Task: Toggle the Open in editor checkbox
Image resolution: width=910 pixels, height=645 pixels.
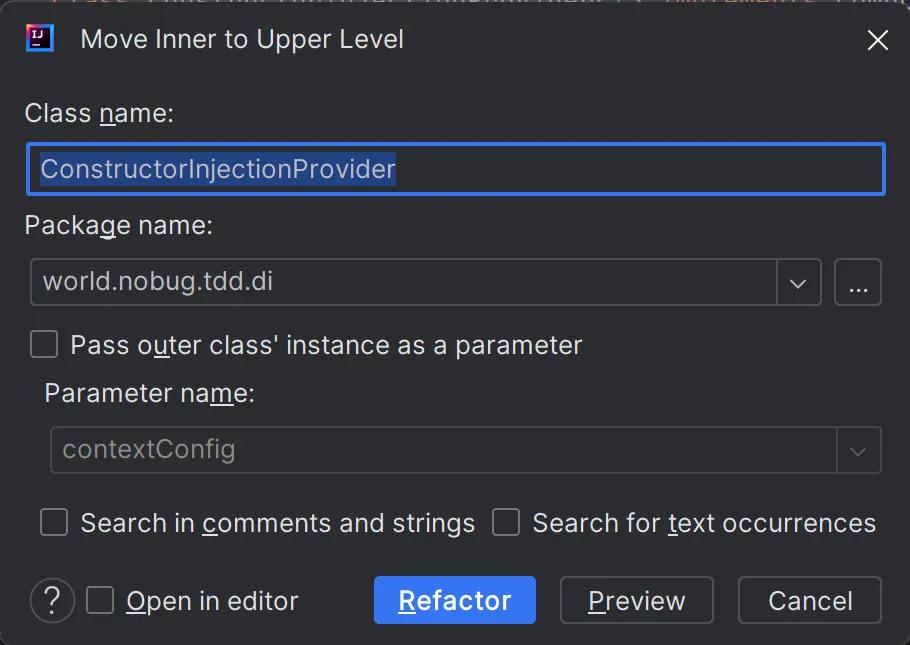Action: [100, 600]
